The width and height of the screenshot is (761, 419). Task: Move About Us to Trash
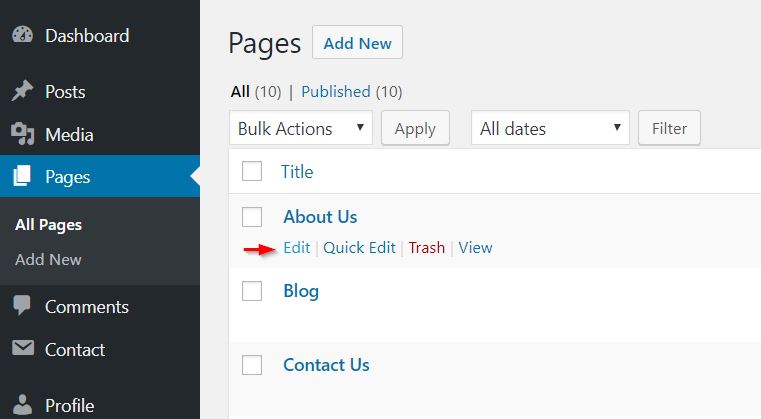click(426, 248)
